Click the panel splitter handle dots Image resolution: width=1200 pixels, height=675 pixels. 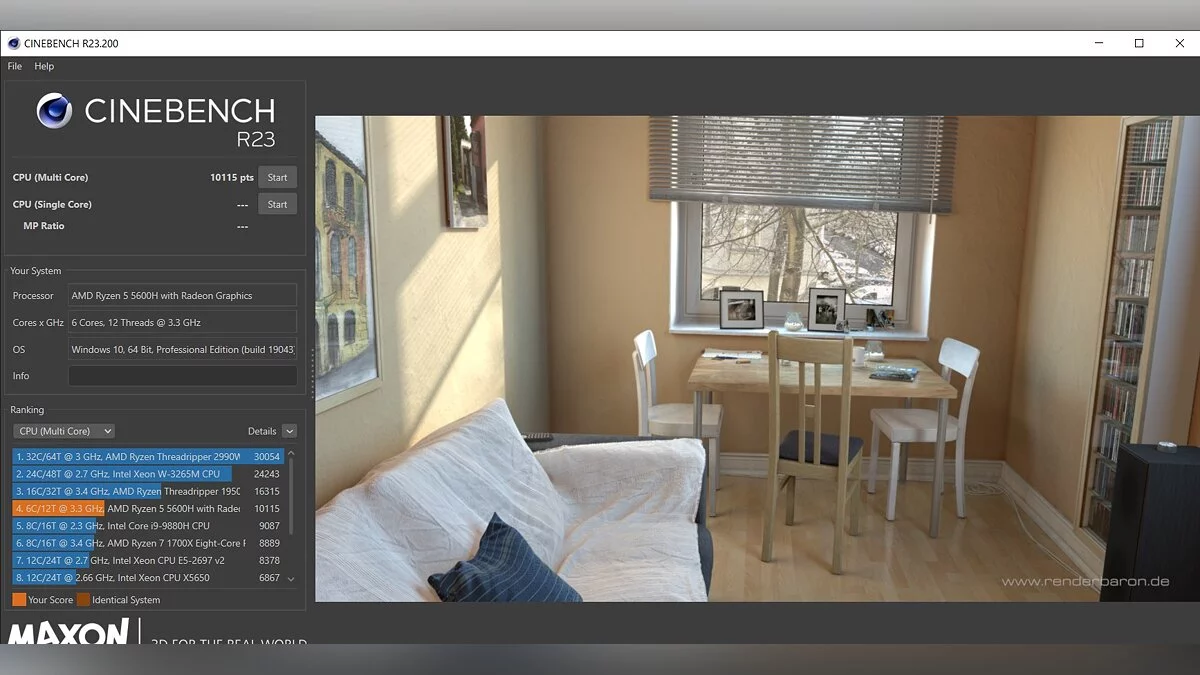pos(313,373)
